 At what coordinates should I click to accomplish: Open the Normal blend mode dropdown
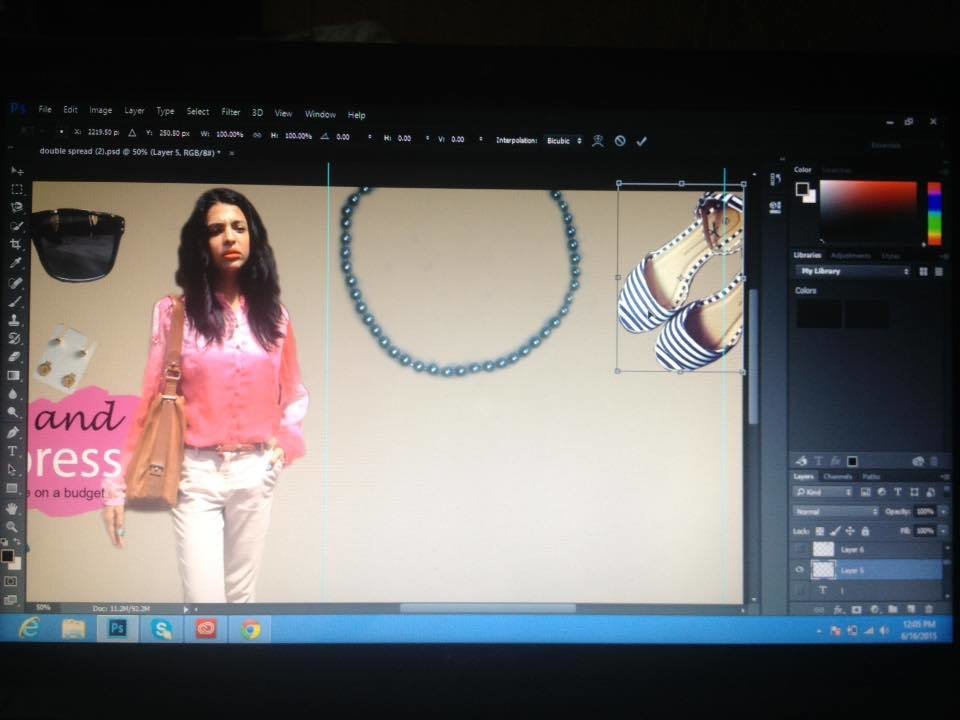click(836, 511)
